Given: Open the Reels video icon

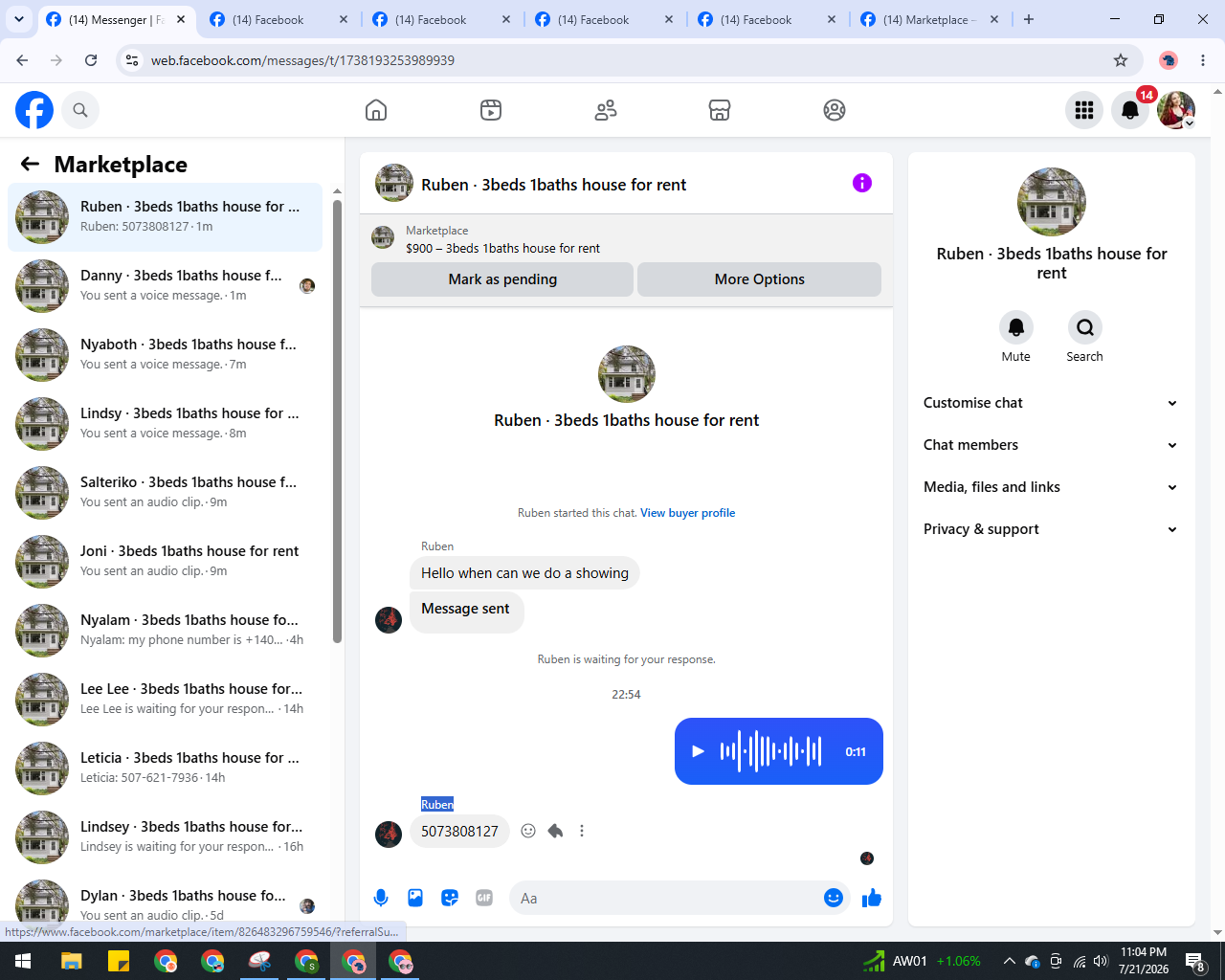Looking at the screenshot, I should (491, 110).
